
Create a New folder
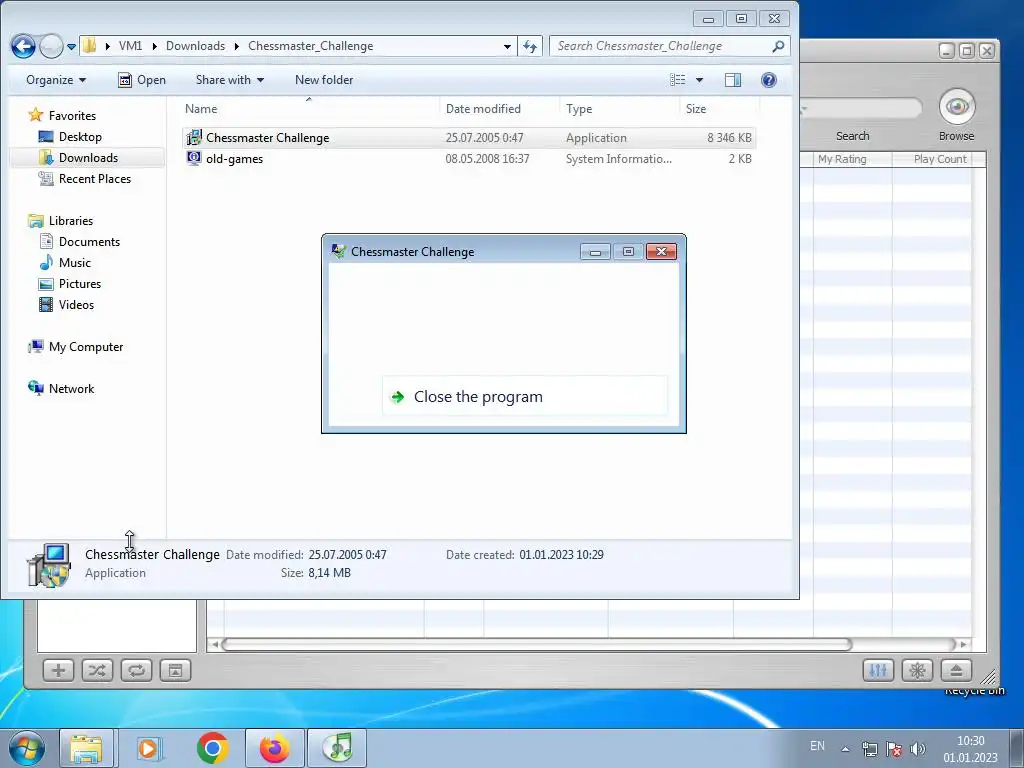[324, 80]
